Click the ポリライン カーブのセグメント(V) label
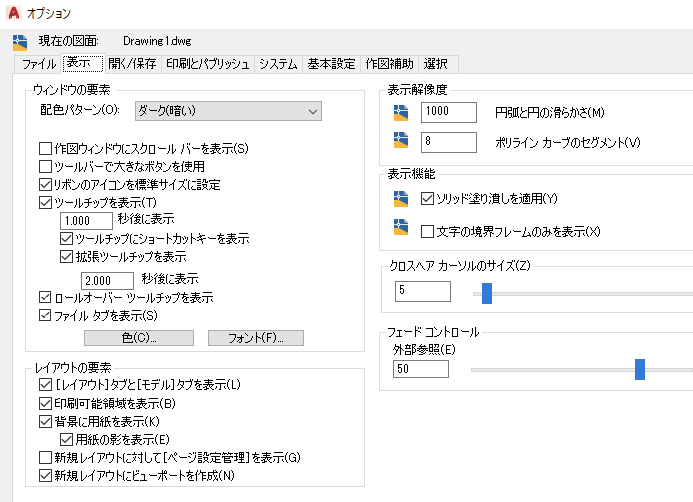This screenshot has width=693, height=502. pyautogui.click(x=568, y=143)
